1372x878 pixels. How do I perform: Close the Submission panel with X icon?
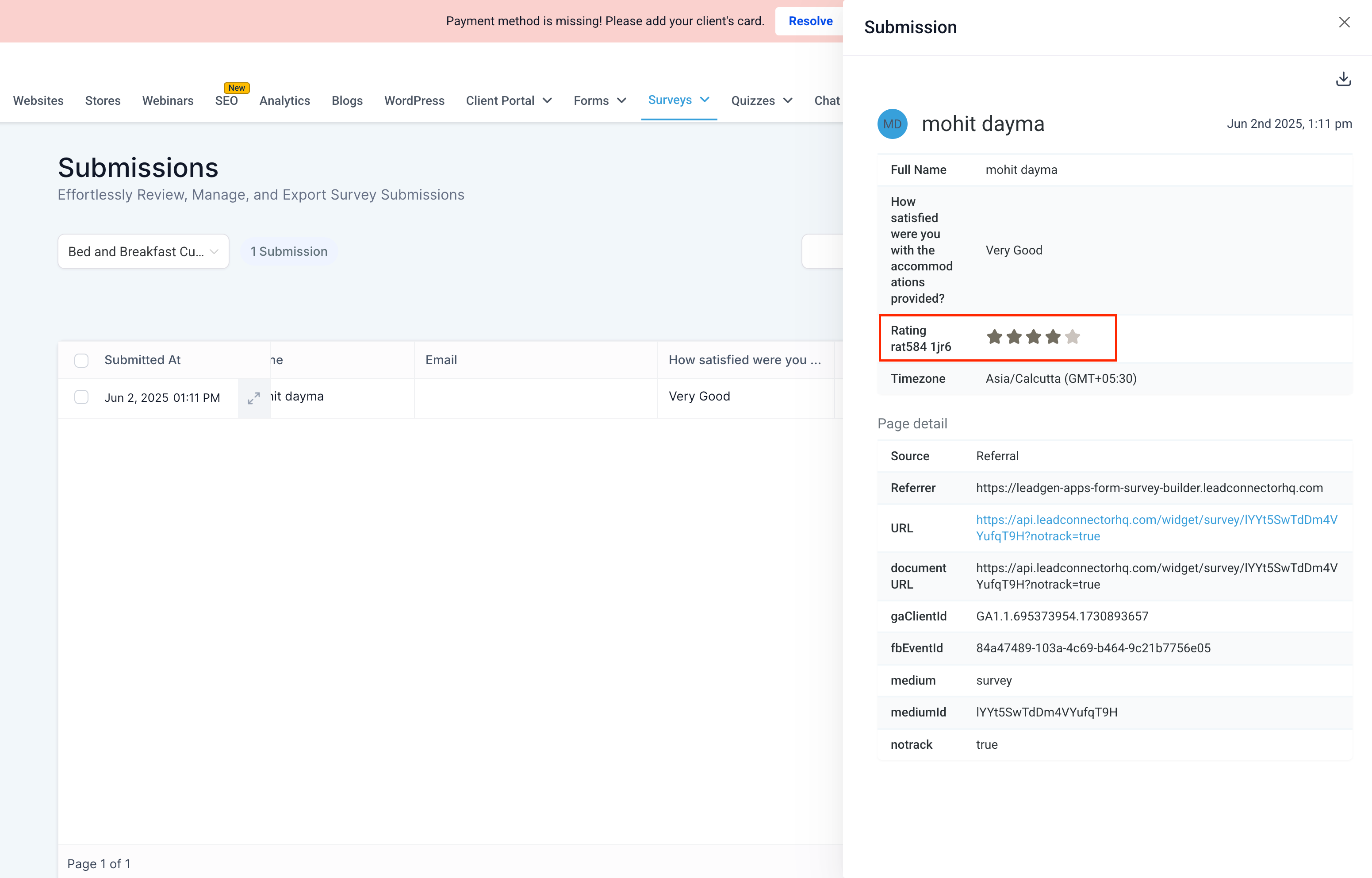pos(1344,22)
